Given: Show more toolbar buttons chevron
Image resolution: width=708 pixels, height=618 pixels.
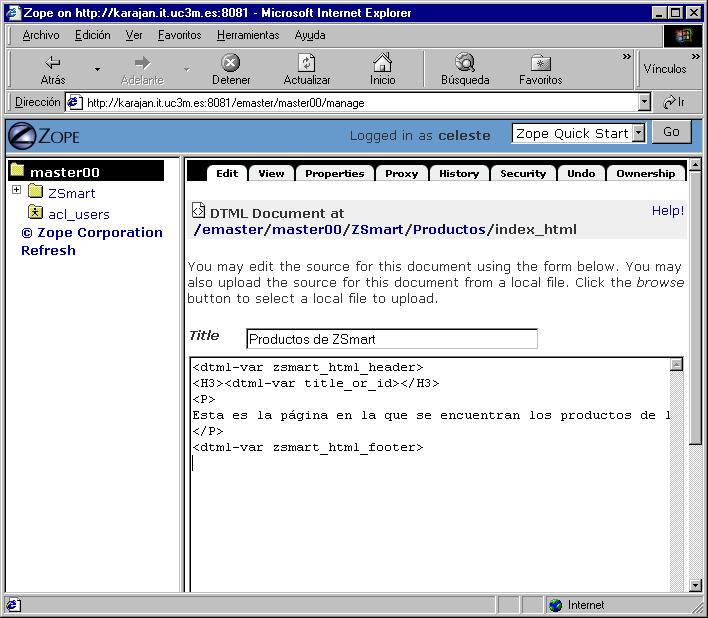Looking at the screenshot, I should point(626,56).
